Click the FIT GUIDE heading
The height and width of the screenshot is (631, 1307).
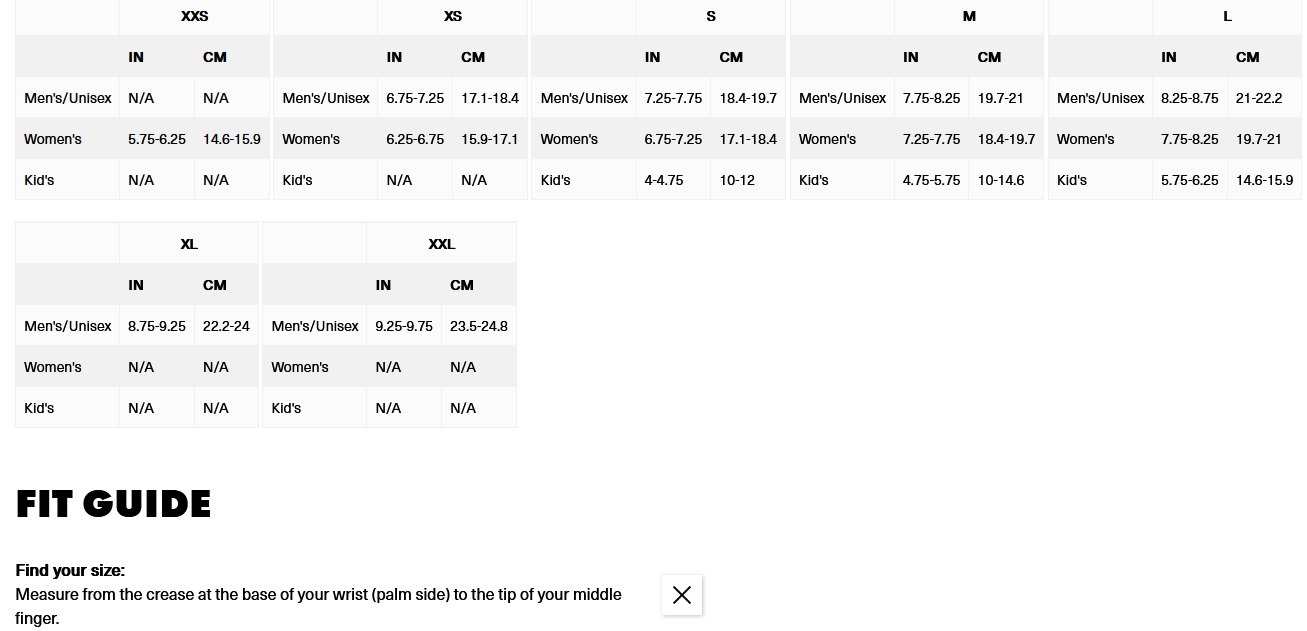click(x=114, y=503)
